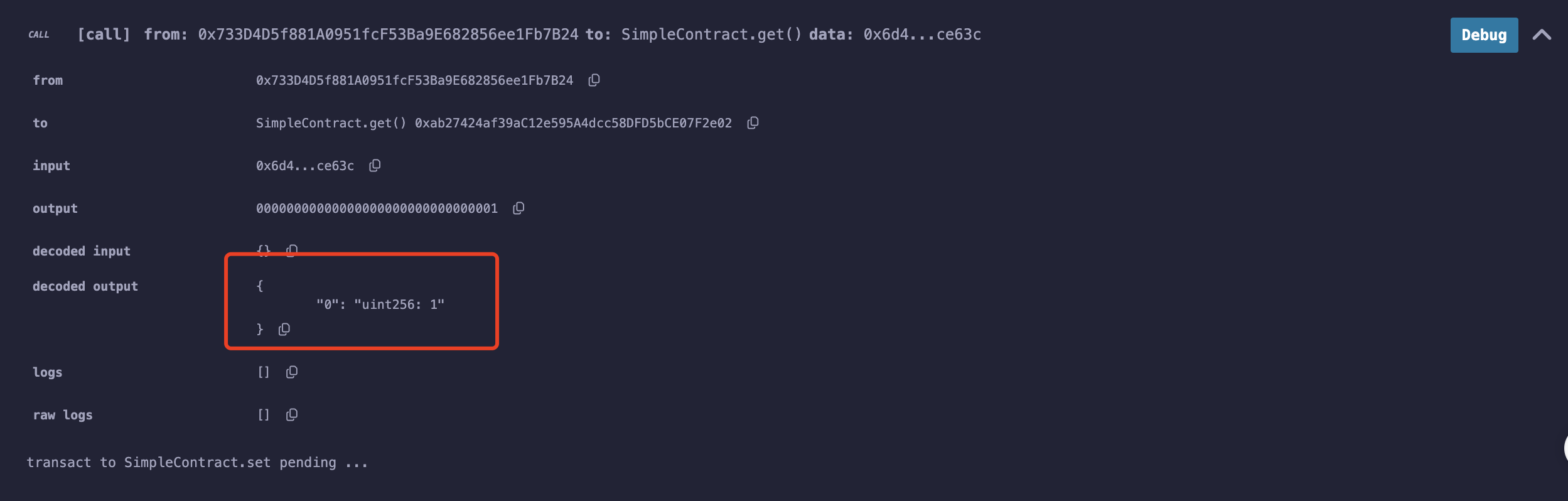Click the pending SimpleContract.set transaction line
This screenshot has width=1568, height=501.
pos(196,463)
